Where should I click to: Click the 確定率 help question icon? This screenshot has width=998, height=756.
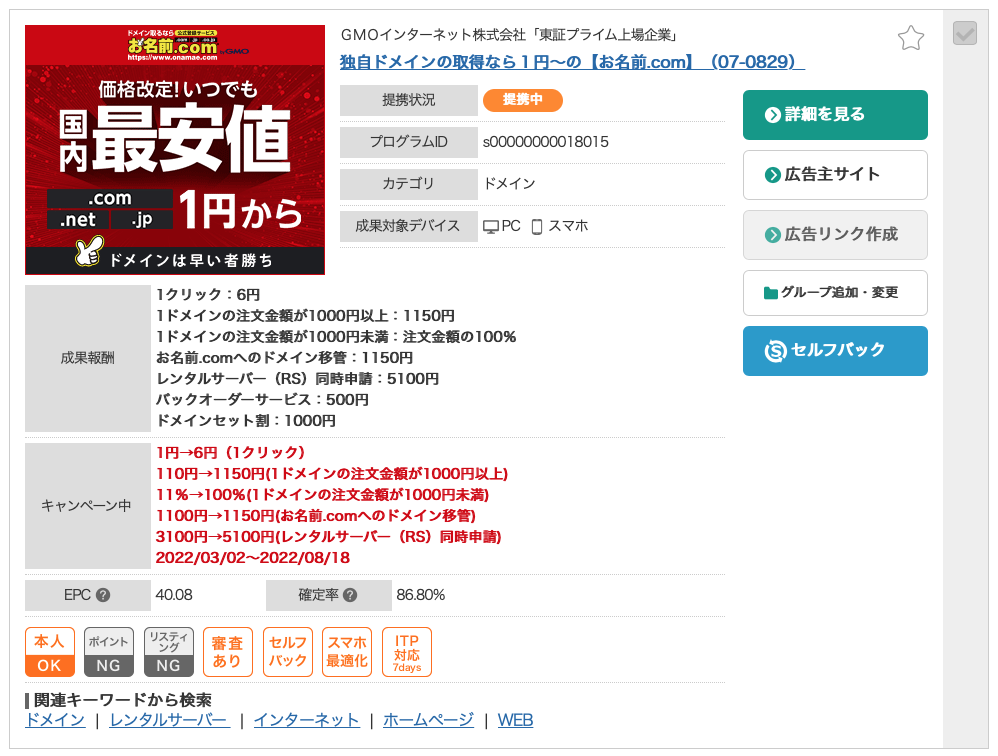tap(350, 595)
